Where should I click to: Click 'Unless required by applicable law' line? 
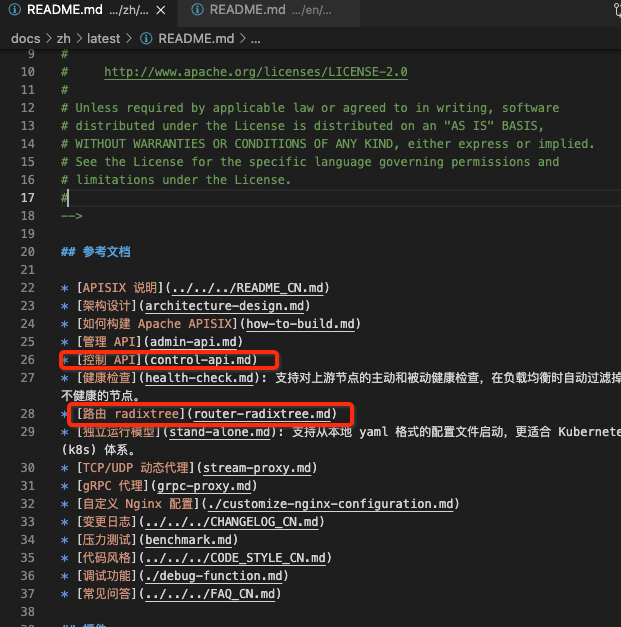click(x=310, y=108)
